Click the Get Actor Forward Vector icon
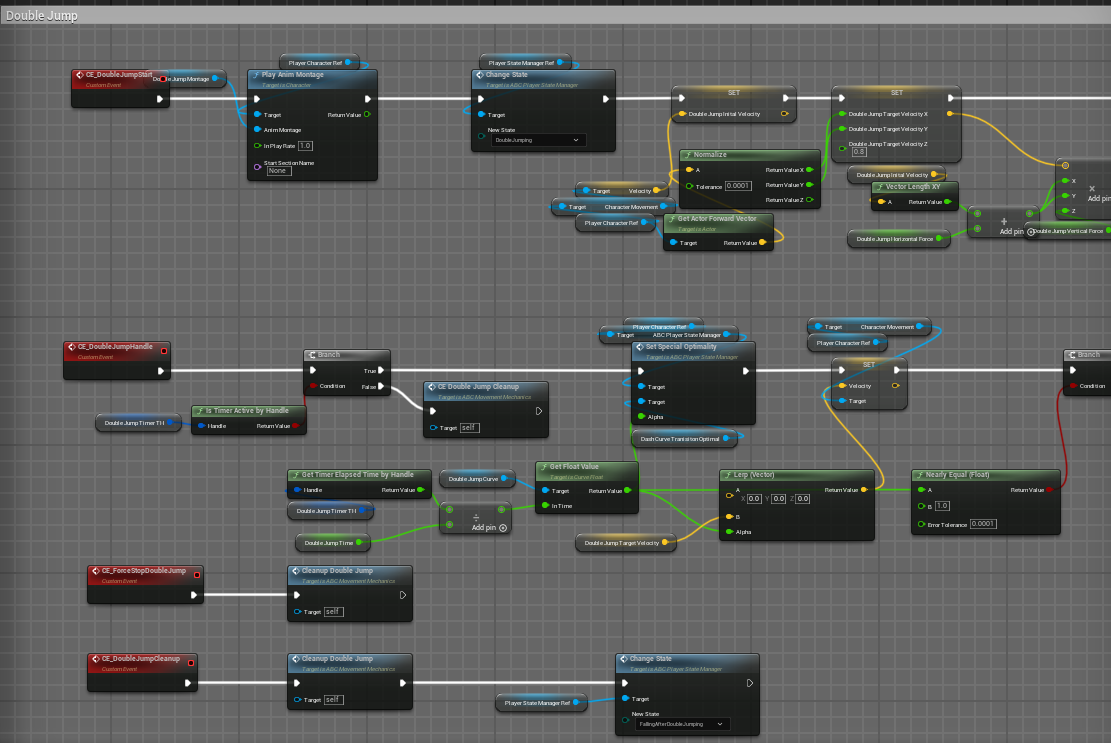The image size is (1111, 743). [x=671, y=219]
